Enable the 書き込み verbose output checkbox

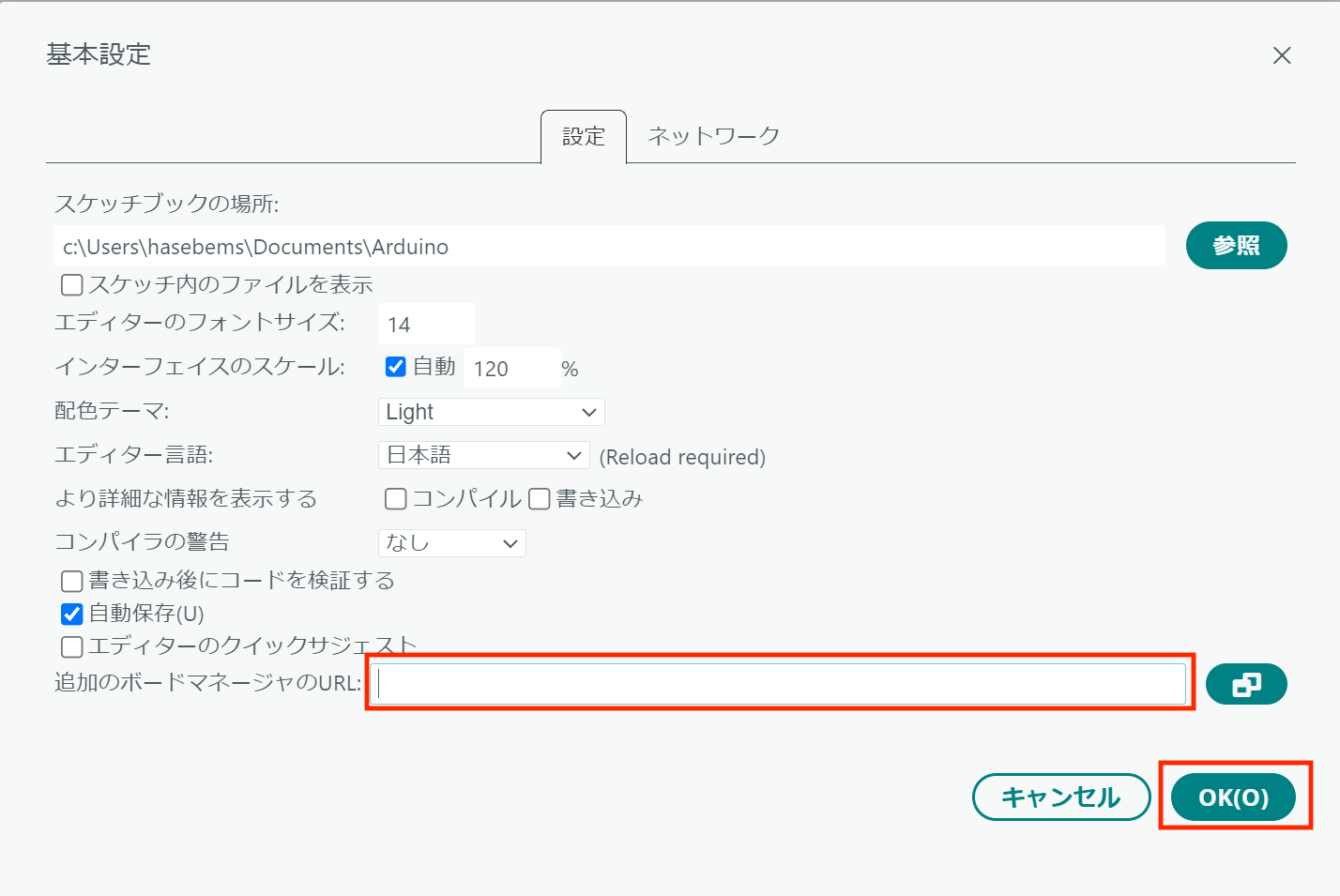pos(540,499)
